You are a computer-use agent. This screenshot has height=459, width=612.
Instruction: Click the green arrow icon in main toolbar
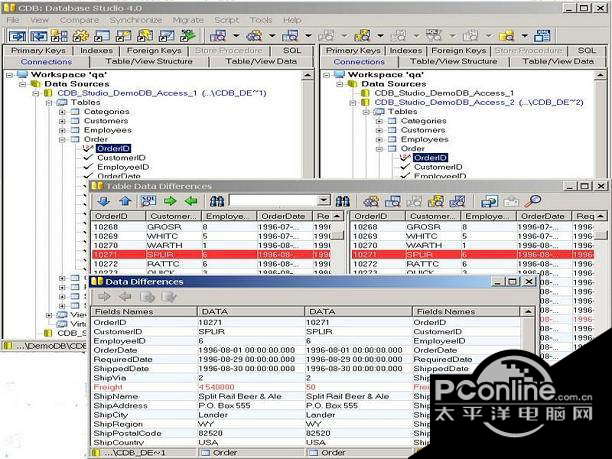[x=188, y=36]
